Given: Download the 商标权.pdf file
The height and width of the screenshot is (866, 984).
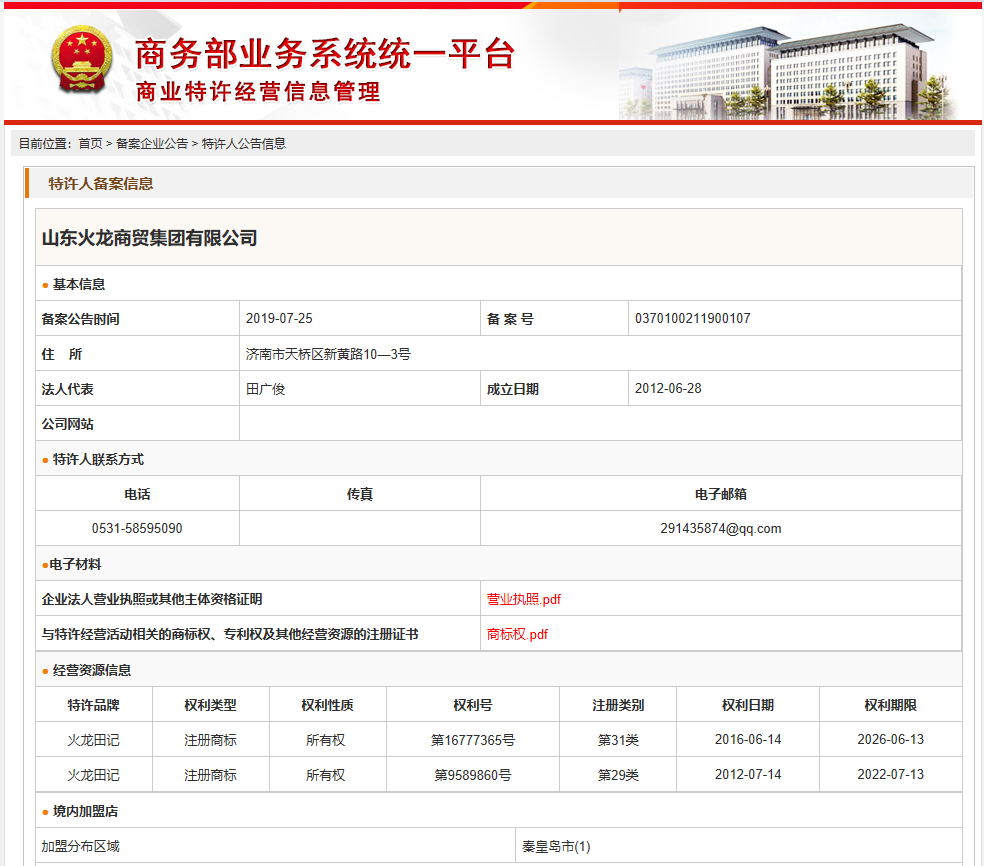Looking at the screenshot, I should tap(517, 634).
